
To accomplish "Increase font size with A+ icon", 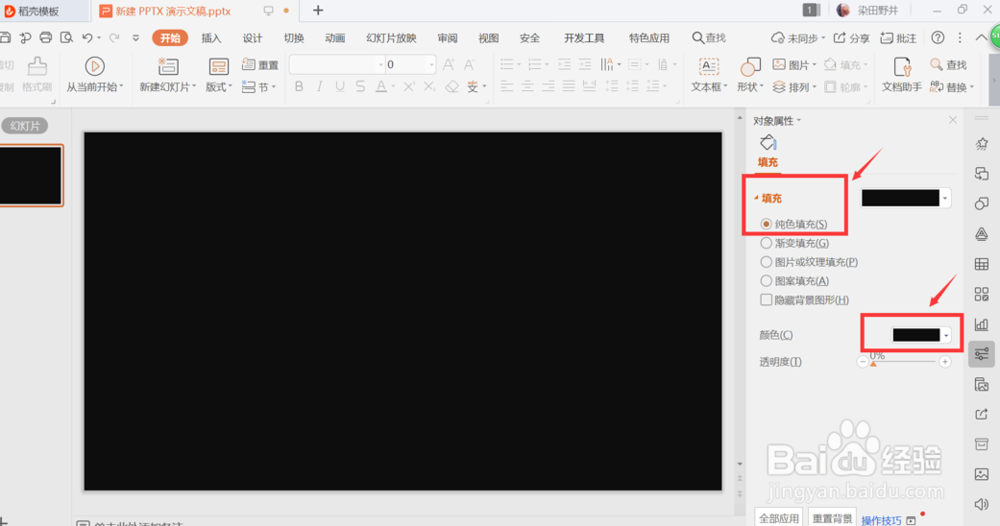I will 448,64.
